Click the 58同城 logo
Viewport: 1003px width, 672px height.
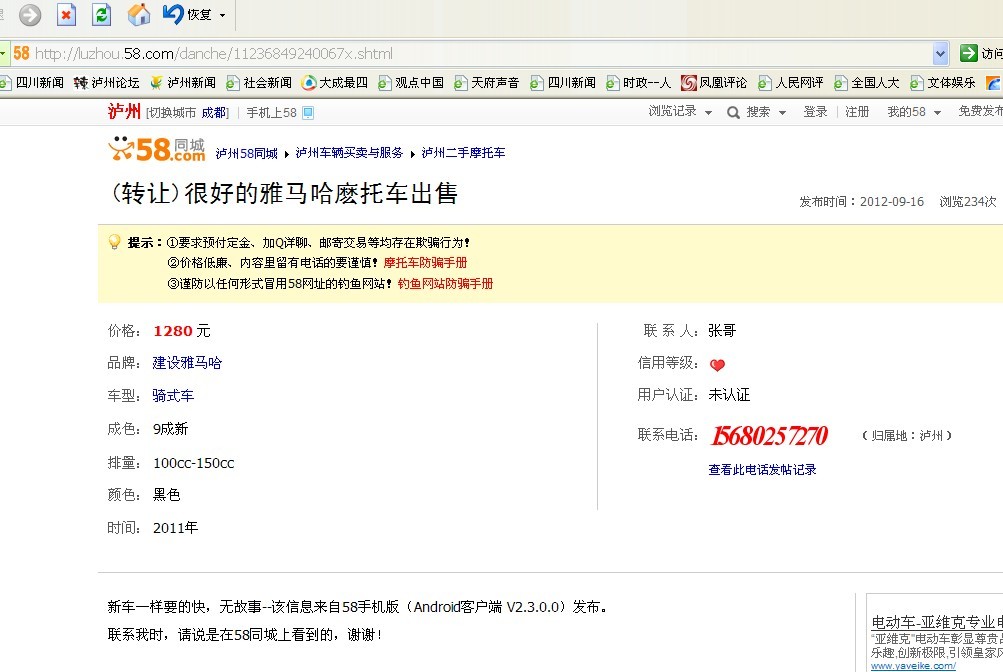click(157, 150)
